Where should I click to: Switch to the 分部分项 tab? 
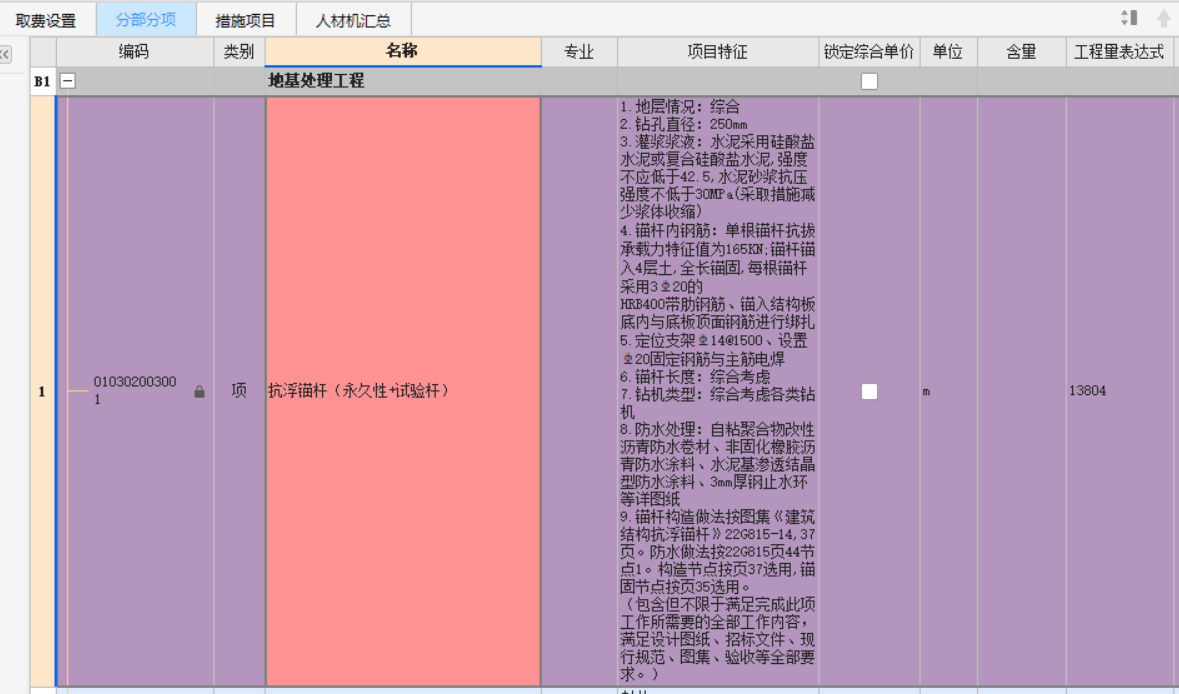click(146, 20)
